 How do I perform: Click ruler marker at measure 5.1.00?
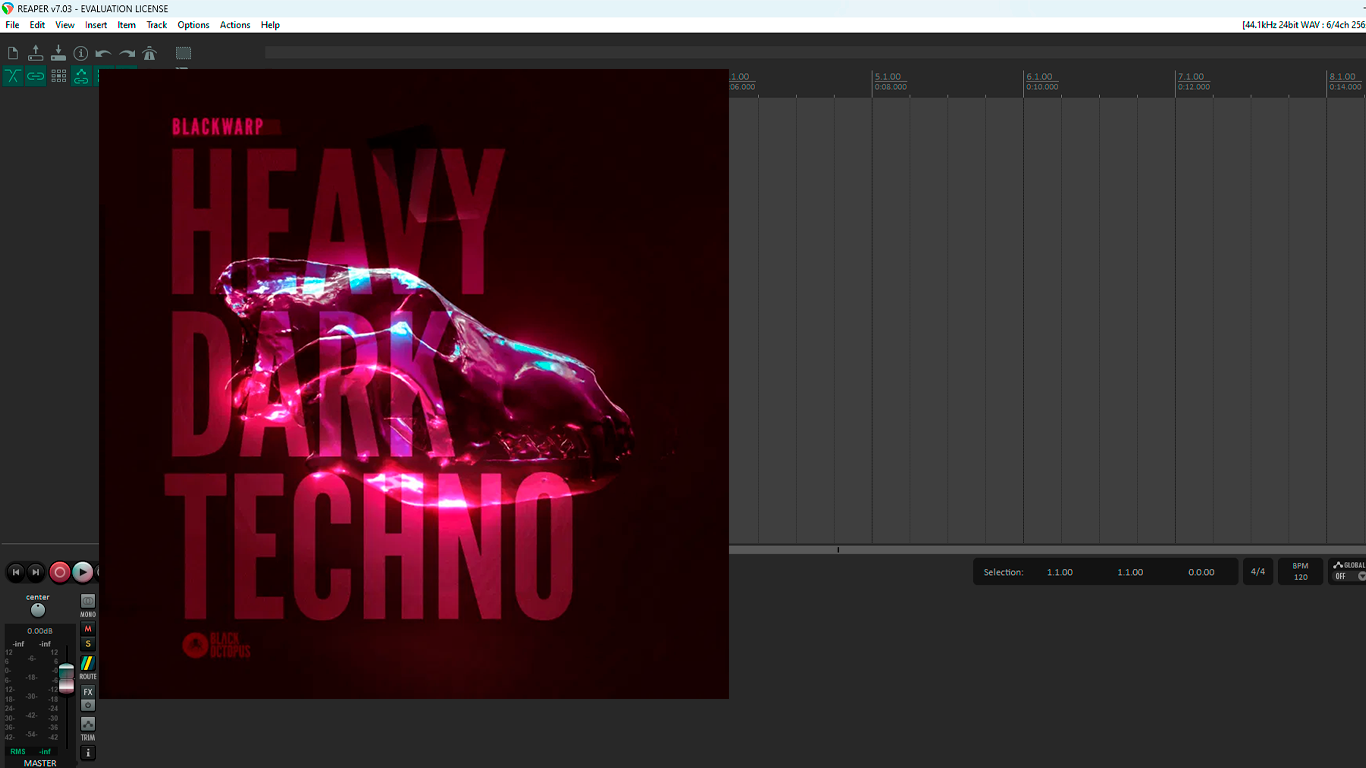[x=887, y=77]
